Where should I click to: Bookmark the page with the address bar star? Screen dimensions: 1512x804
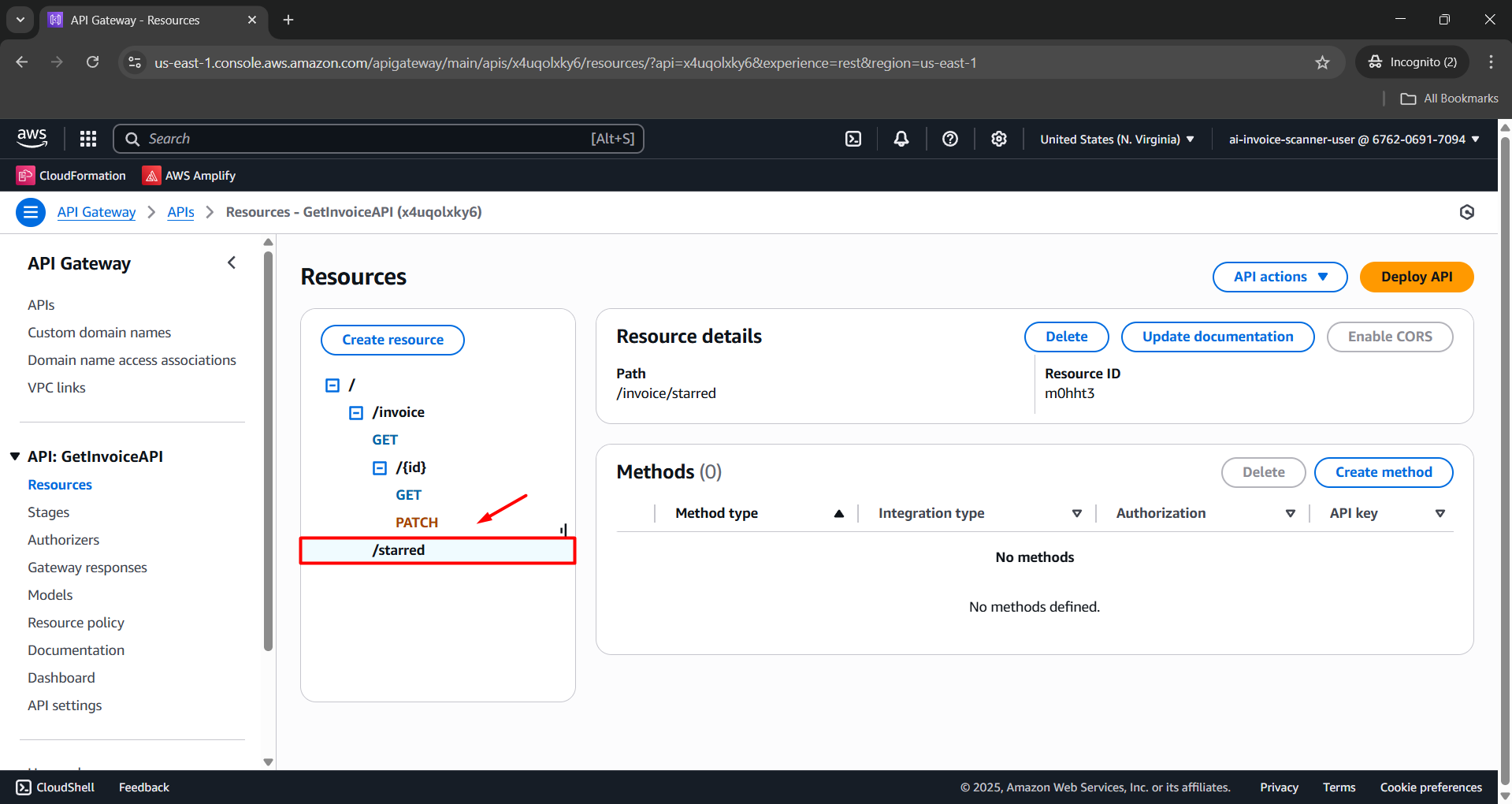tap(1322, 62)
